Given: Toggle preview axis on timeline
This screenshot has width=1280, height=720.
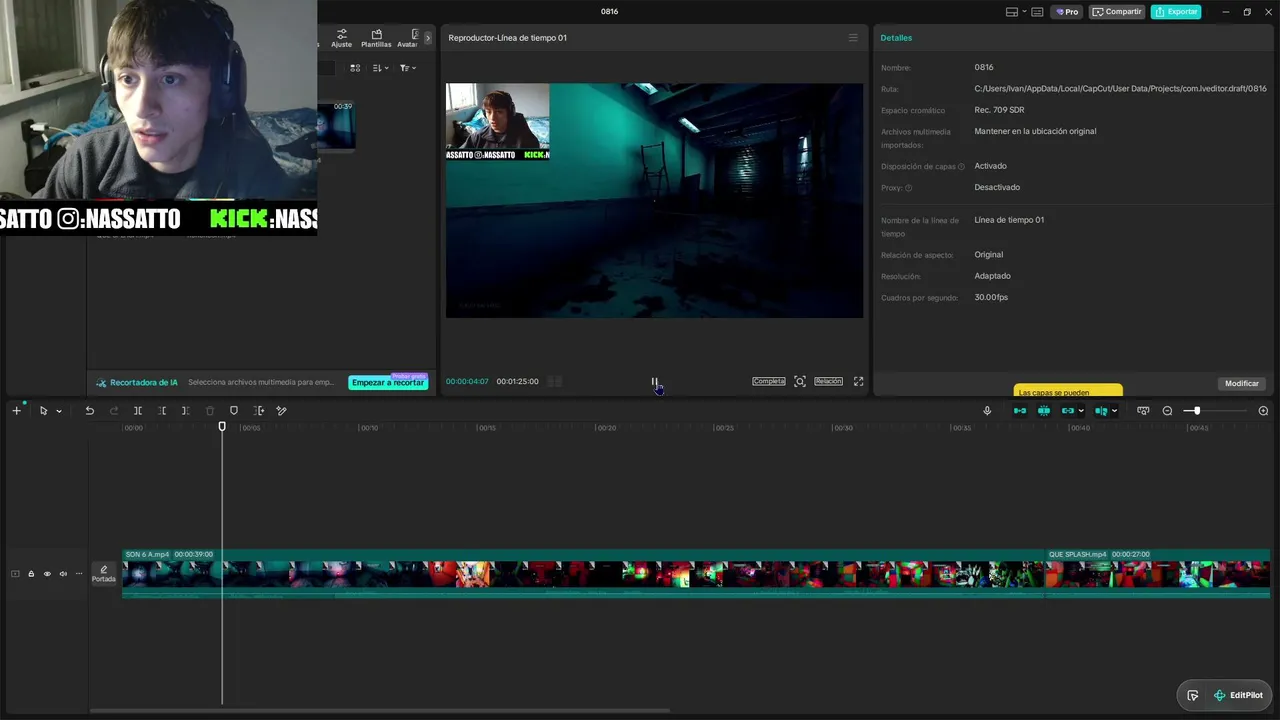Looking at the screenshot, I should [1101, 411].
